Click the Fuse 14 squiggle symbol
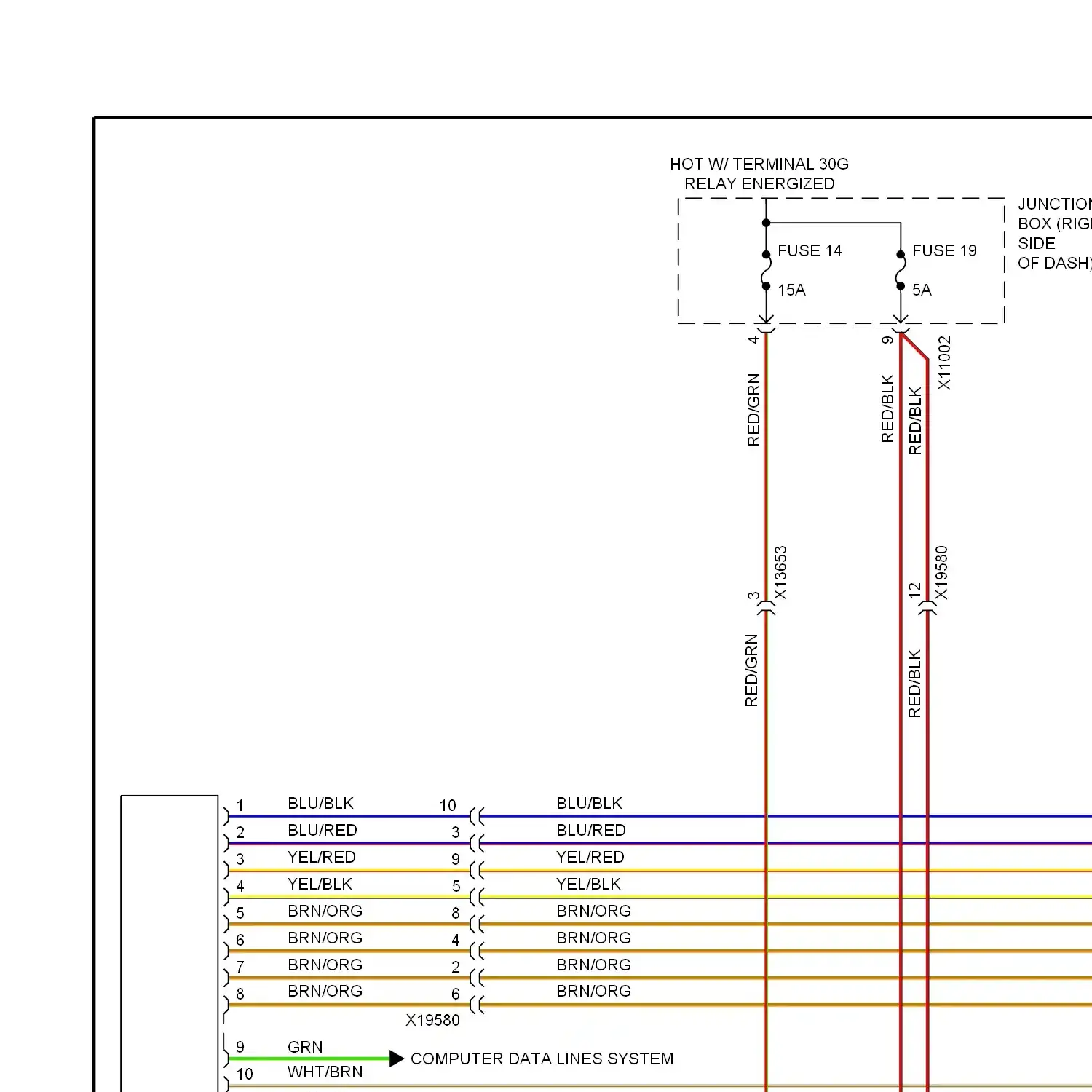The width and height of the screenshot is (1092, 1092). [x=766, y=270]
